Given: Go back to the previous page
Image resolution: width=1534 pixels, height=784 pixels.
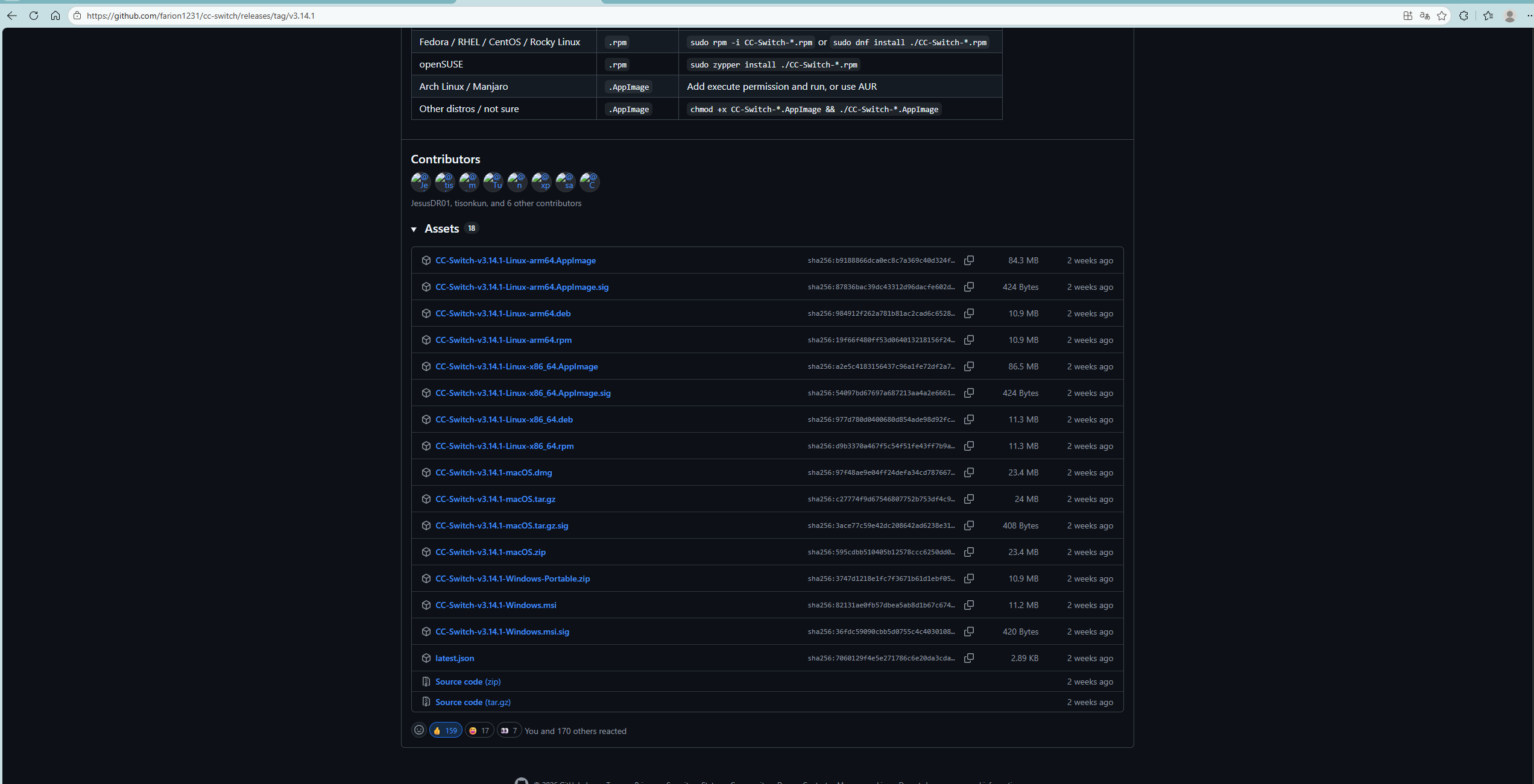Looking at the screenshot, I should (x=12, y=16).
